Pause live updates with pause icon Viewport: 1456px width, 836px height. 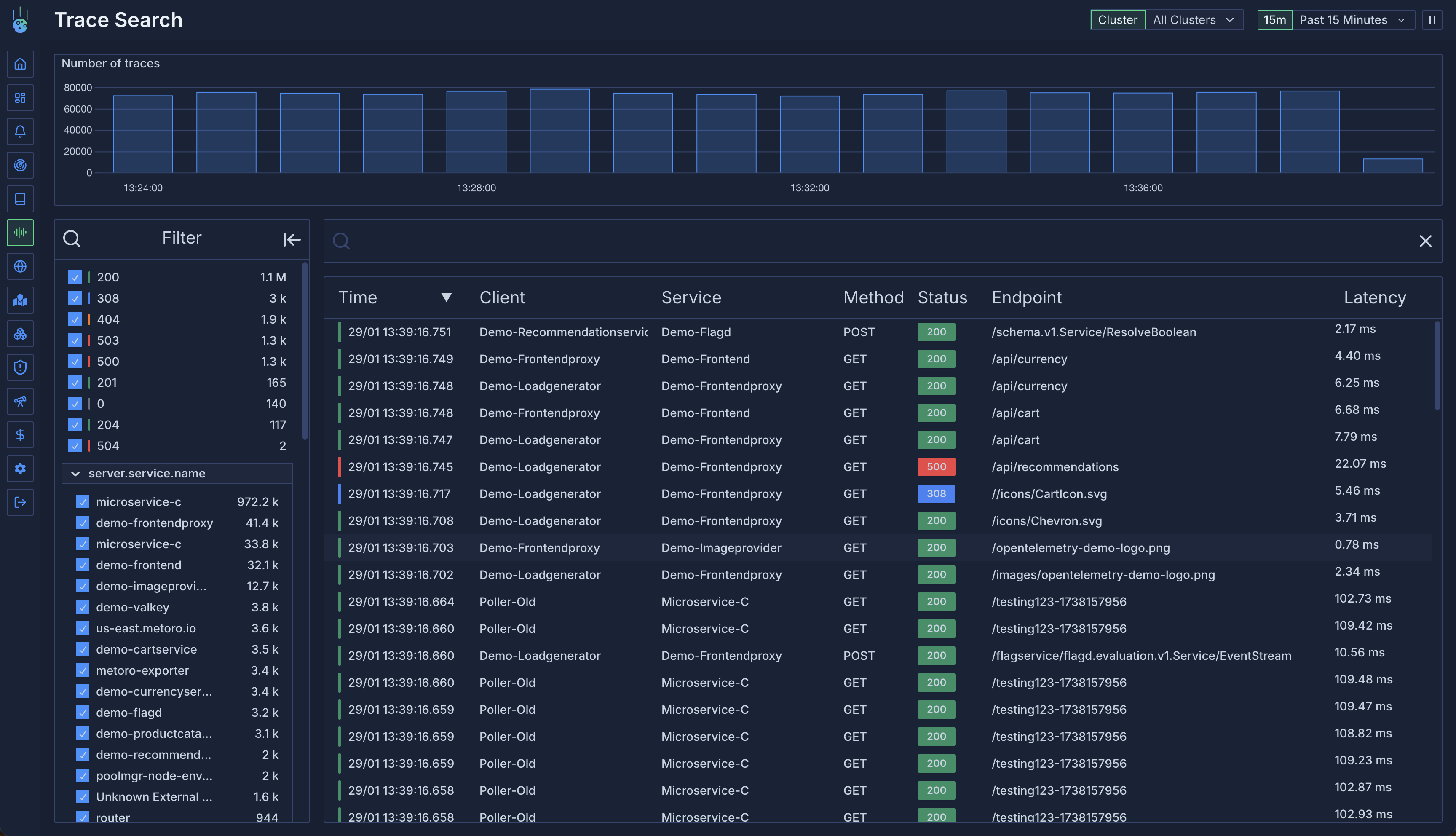1432,20
